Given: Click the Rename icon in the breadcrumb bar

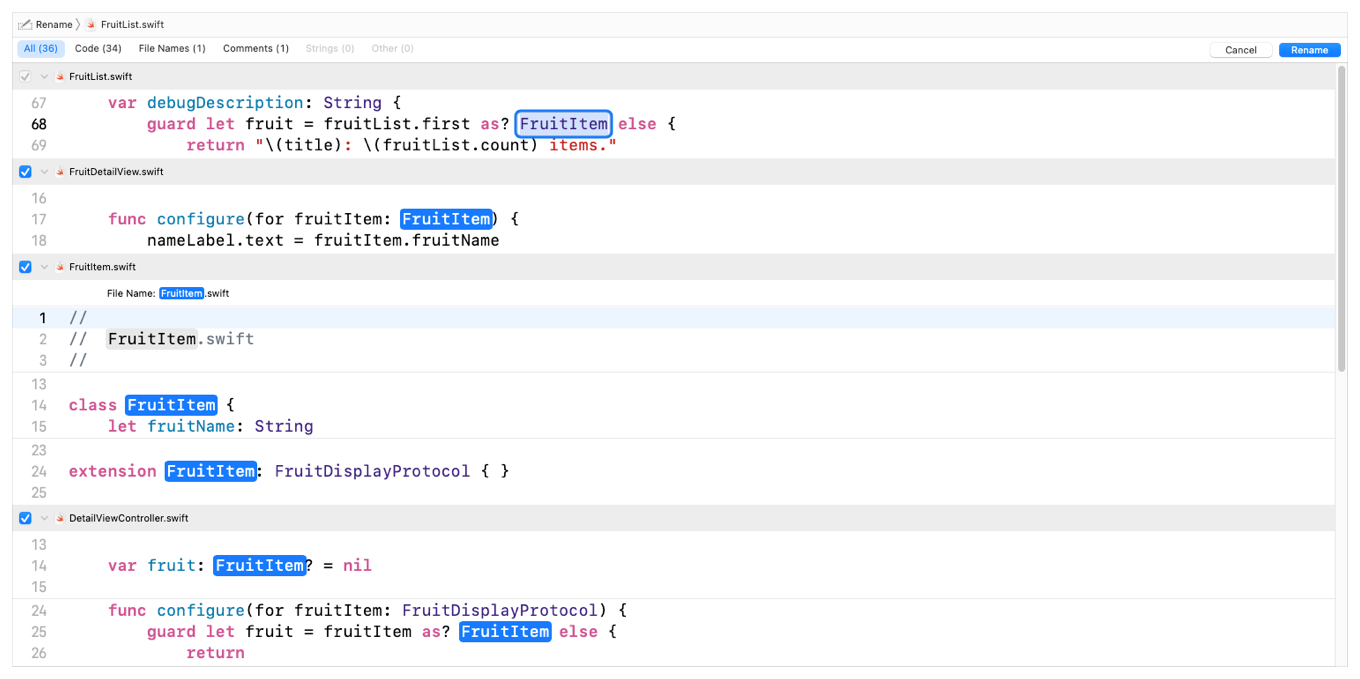Looking at the screenshot, I should coord(25,24).
